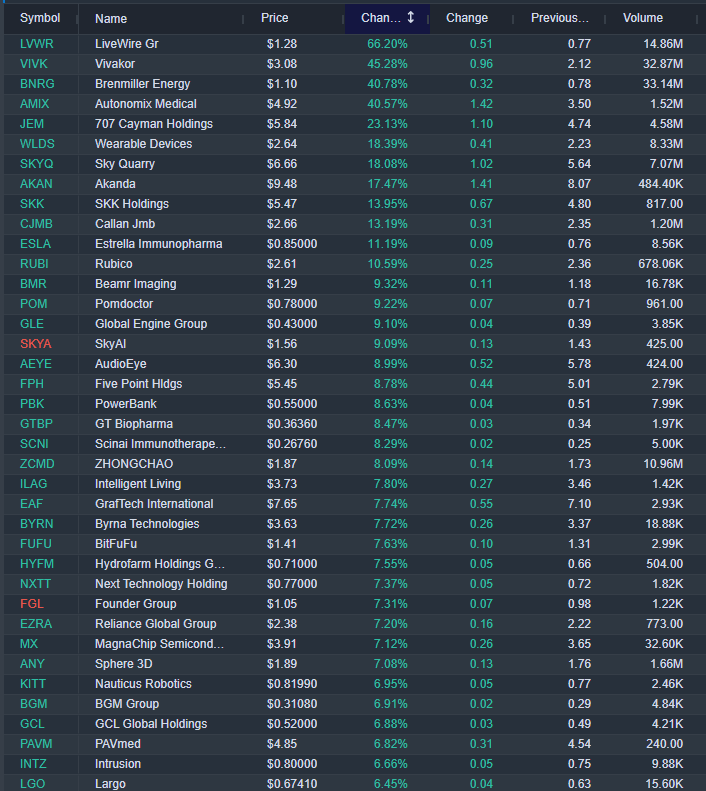Open the VIVK ticker symbol
Screen dimensions: 706x791
point(34,64)
